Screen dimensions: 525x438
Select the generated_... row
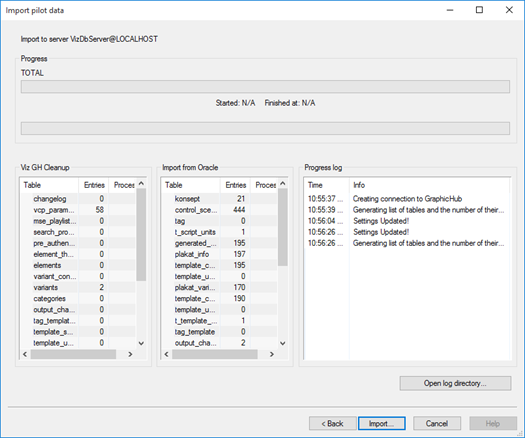tap(220, 243)
